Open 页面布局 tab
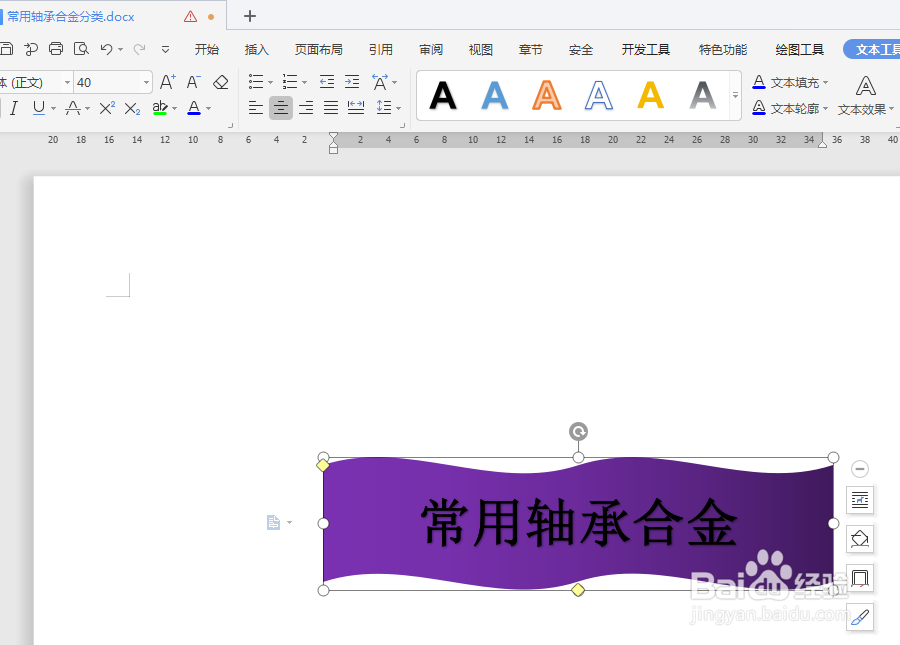This screenshot has height=645, width=900. click(319, 50)
